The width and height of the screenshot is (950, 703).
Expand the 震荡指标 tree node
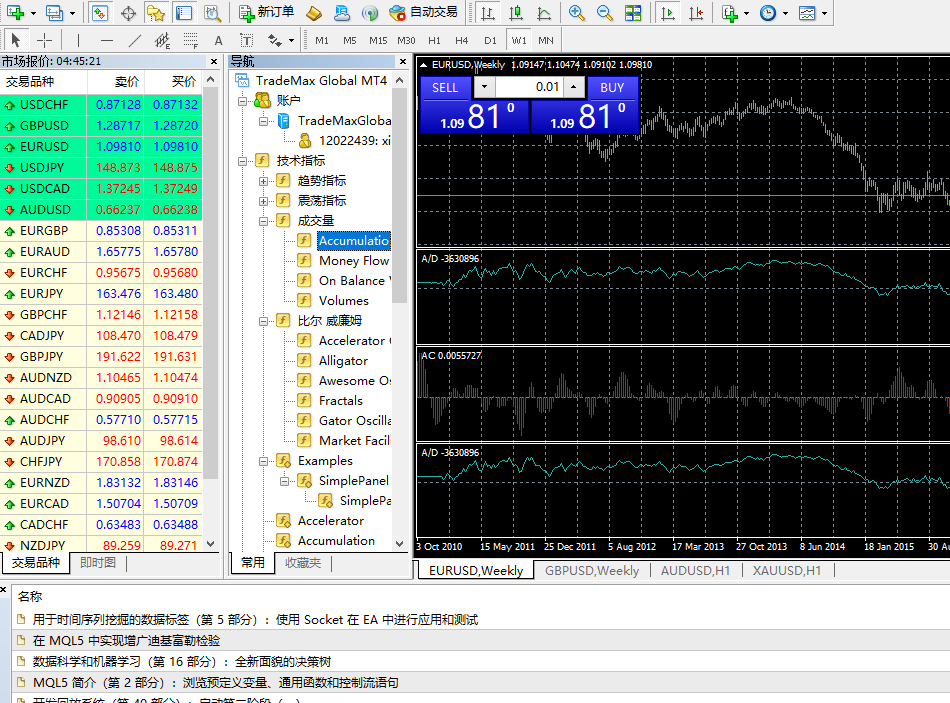[263, 201]
